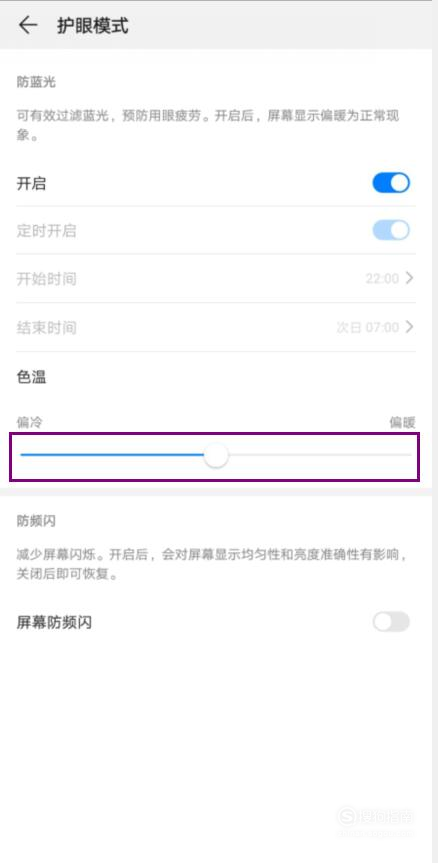Toggle the 定时开启 scheduled switch

pyautogui.click(x=391, y=230)
